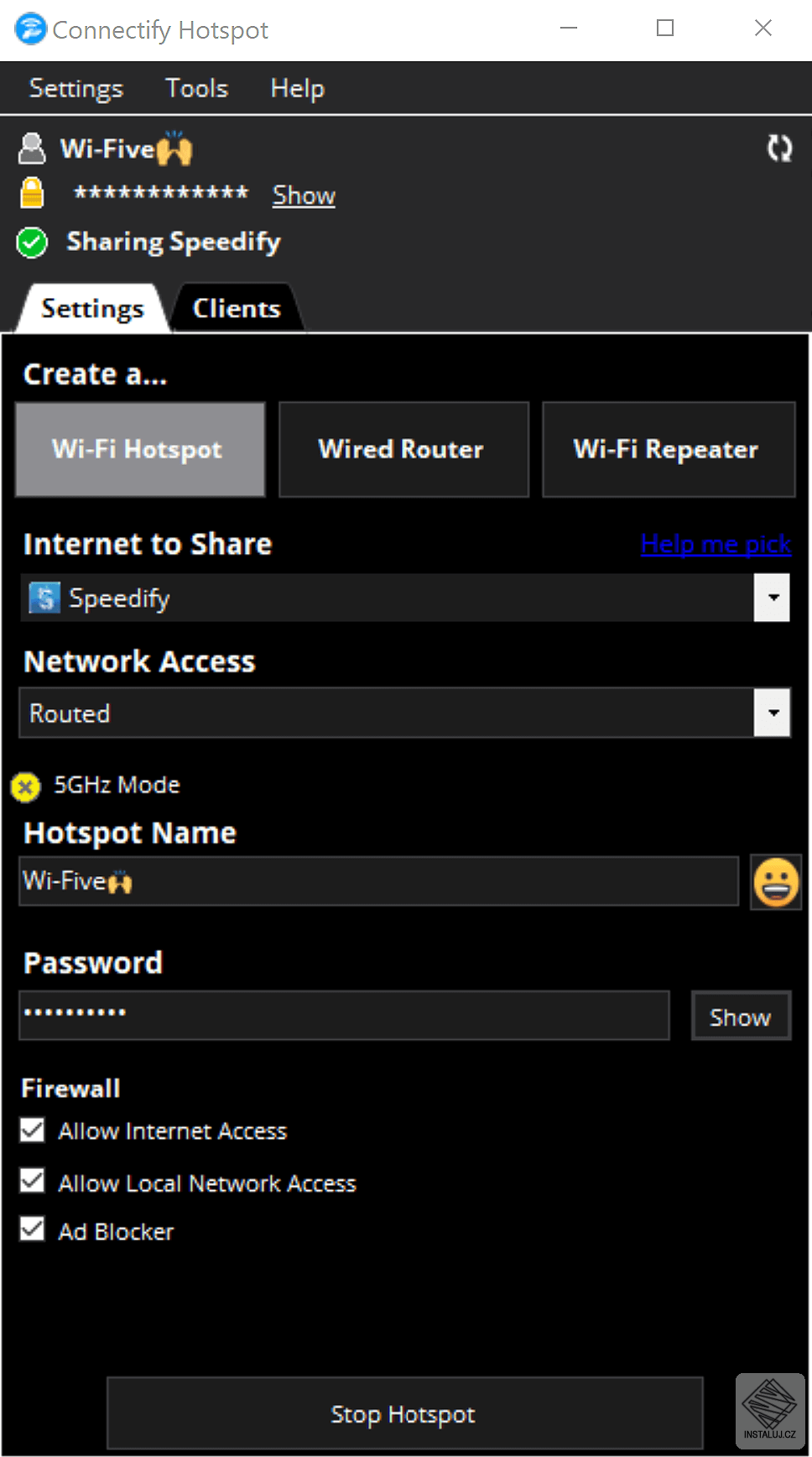
Task: Click the yellow padlock icon
Action: (x=32, y=193)
